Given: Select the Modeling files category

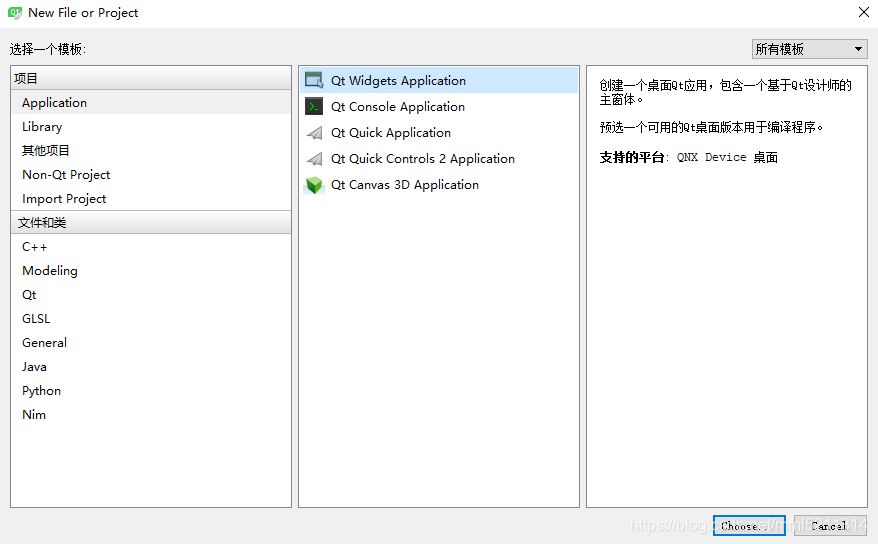Looking at the screenshot, I should (151, 271).
